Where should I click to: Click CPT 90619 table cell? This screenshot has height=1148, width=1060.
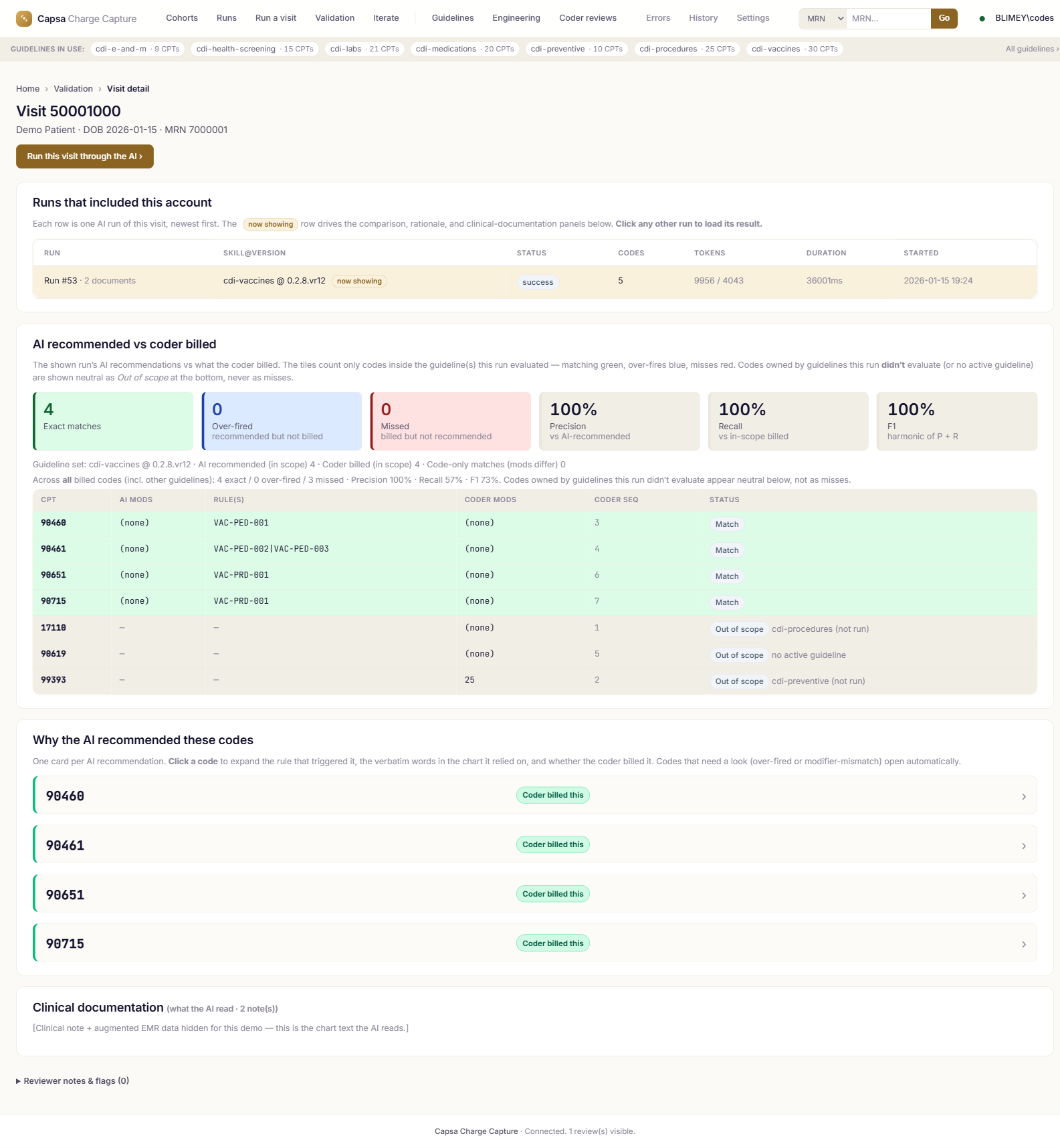(54, 654)
